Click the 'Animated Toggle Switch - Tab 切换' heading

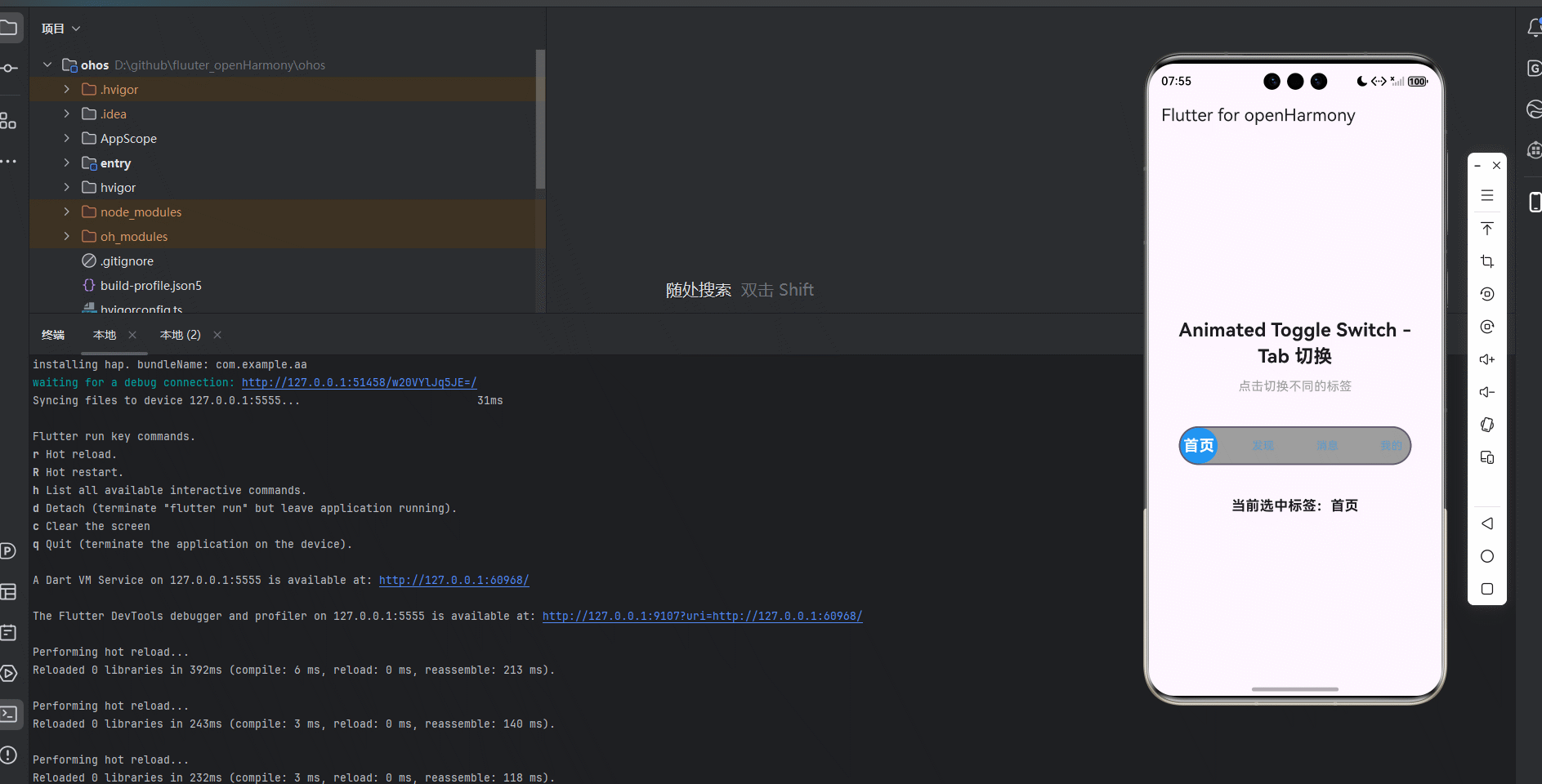pyautogui.click(x=1294, y=343)
